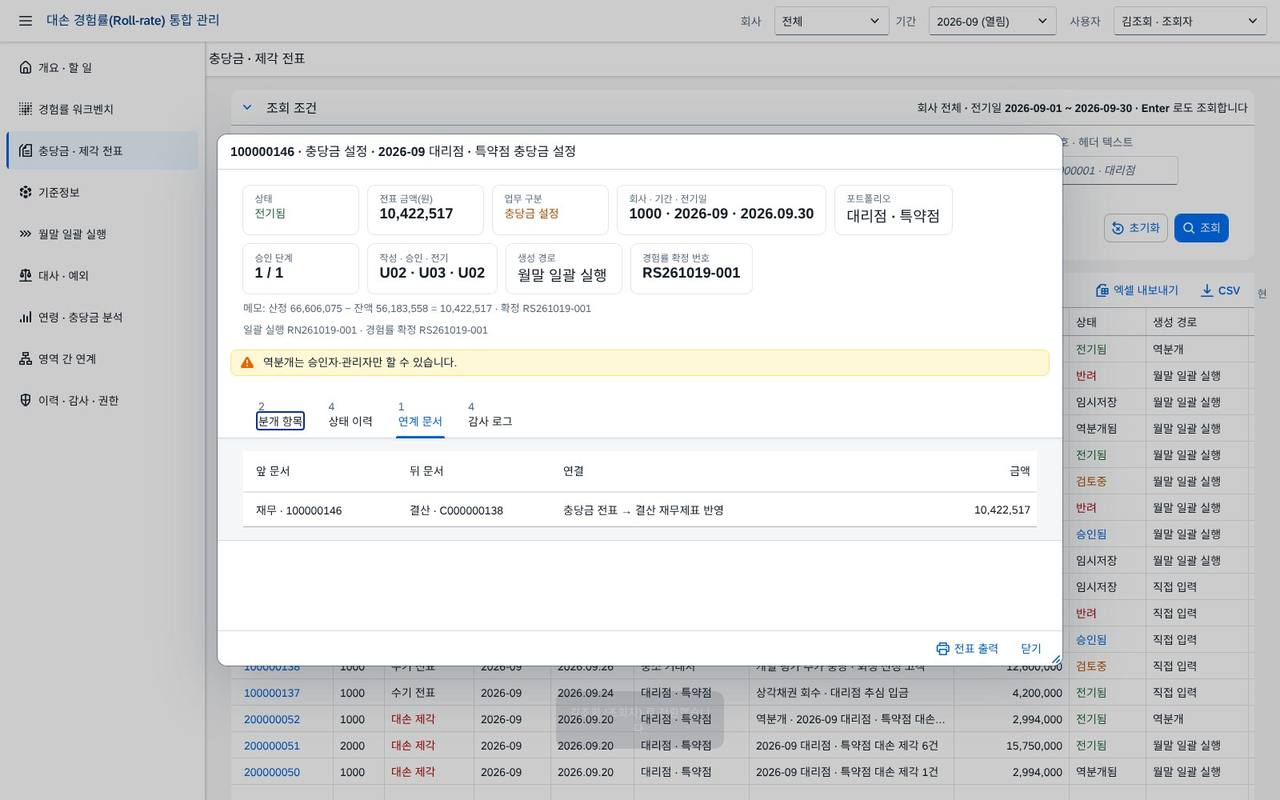Open the 기간 2026-09 (열림) dropdown
This screenshot has height=800, width=1280.
[992, 21]
